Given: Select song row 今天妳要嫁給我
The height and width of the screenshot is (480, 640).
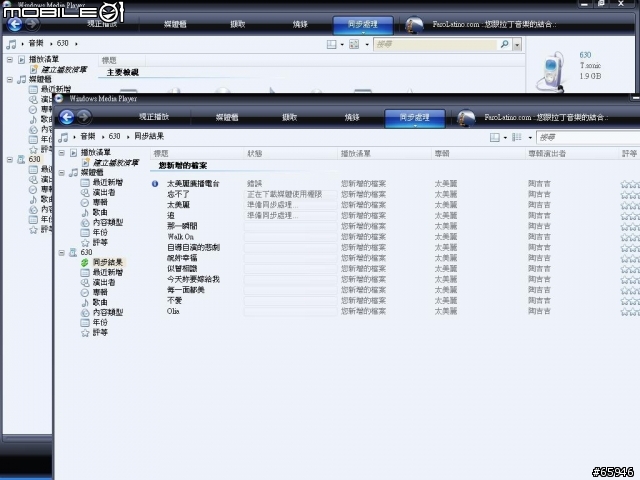Looking at the screenshot, I should 193,280.
